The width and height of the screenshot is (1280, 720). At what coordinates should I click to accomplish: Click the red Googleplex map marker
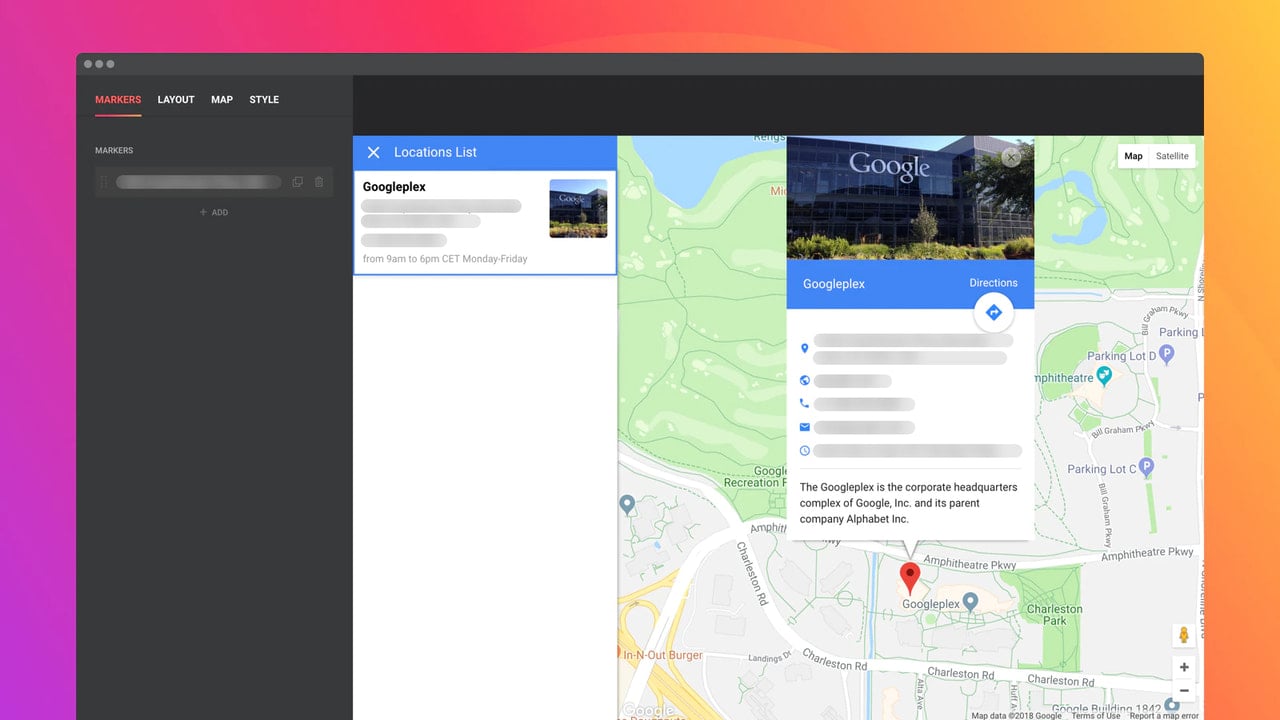[909, 578]
